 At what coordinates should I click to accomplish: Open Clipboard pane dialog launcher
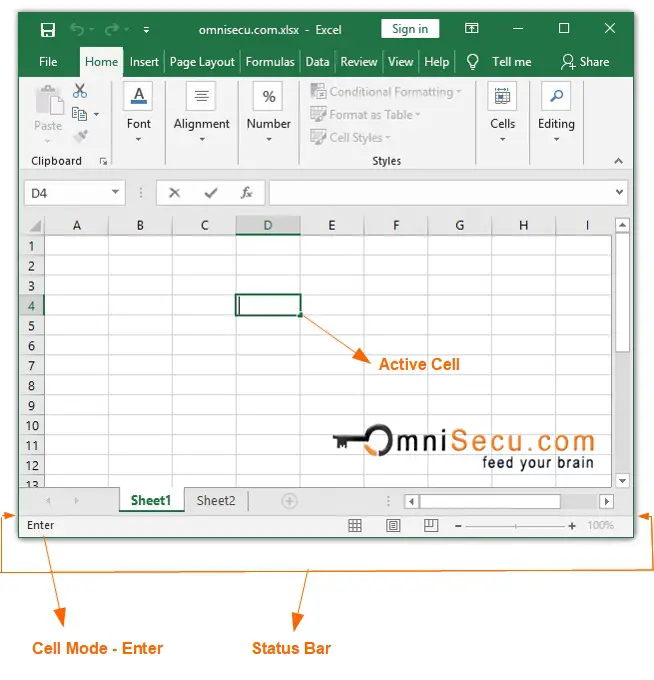[x=103, y=161]
